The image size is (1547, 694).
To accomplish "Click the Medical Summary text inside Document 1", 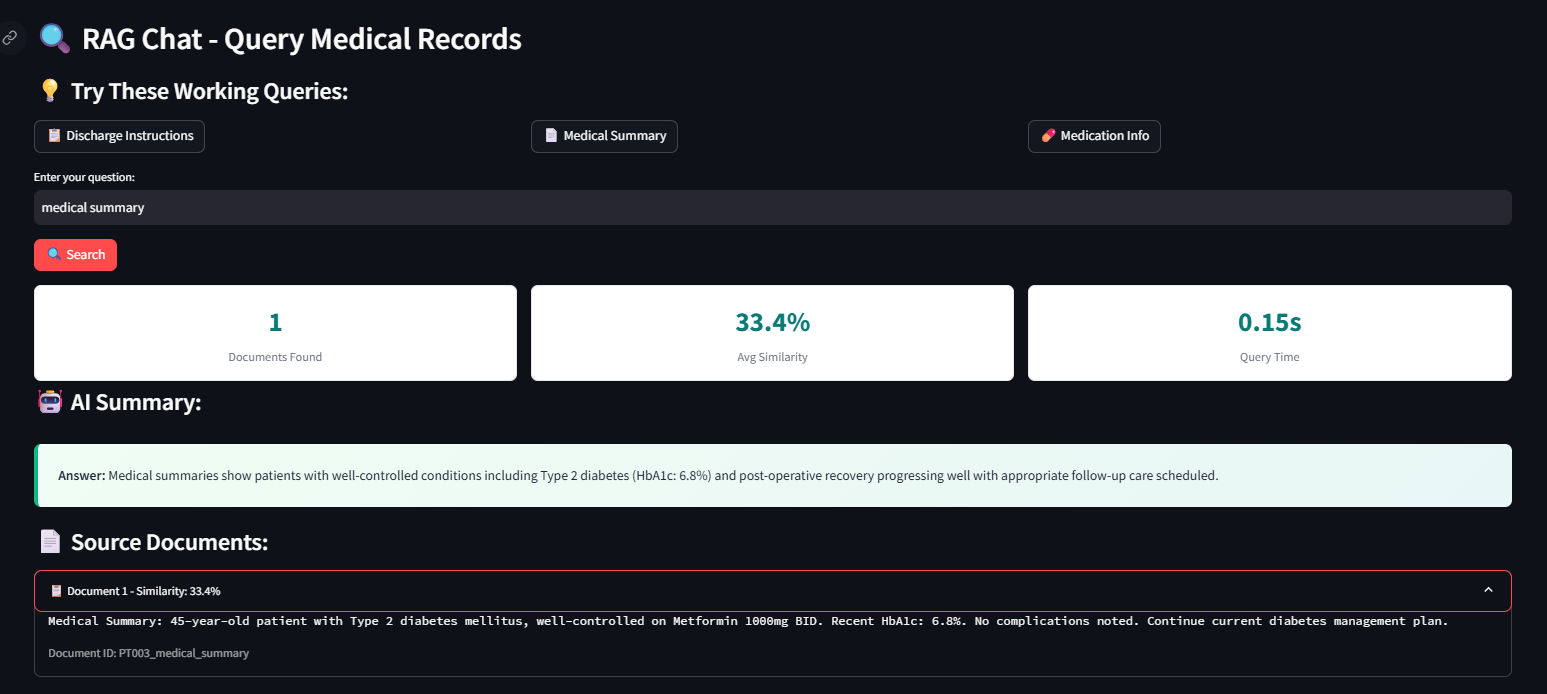I will click(747, 622).
